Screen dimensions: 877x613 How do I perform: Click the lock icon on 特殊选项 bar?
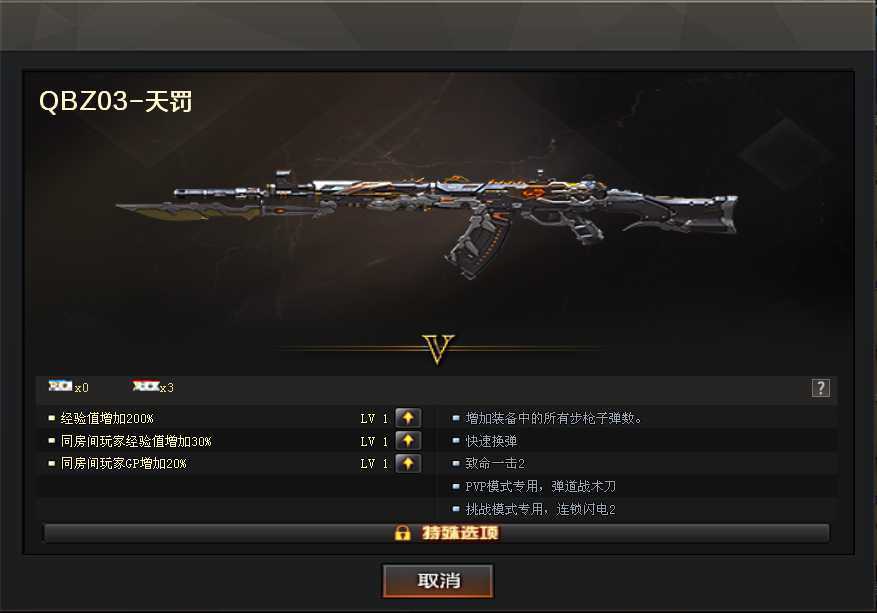(402, 533)
